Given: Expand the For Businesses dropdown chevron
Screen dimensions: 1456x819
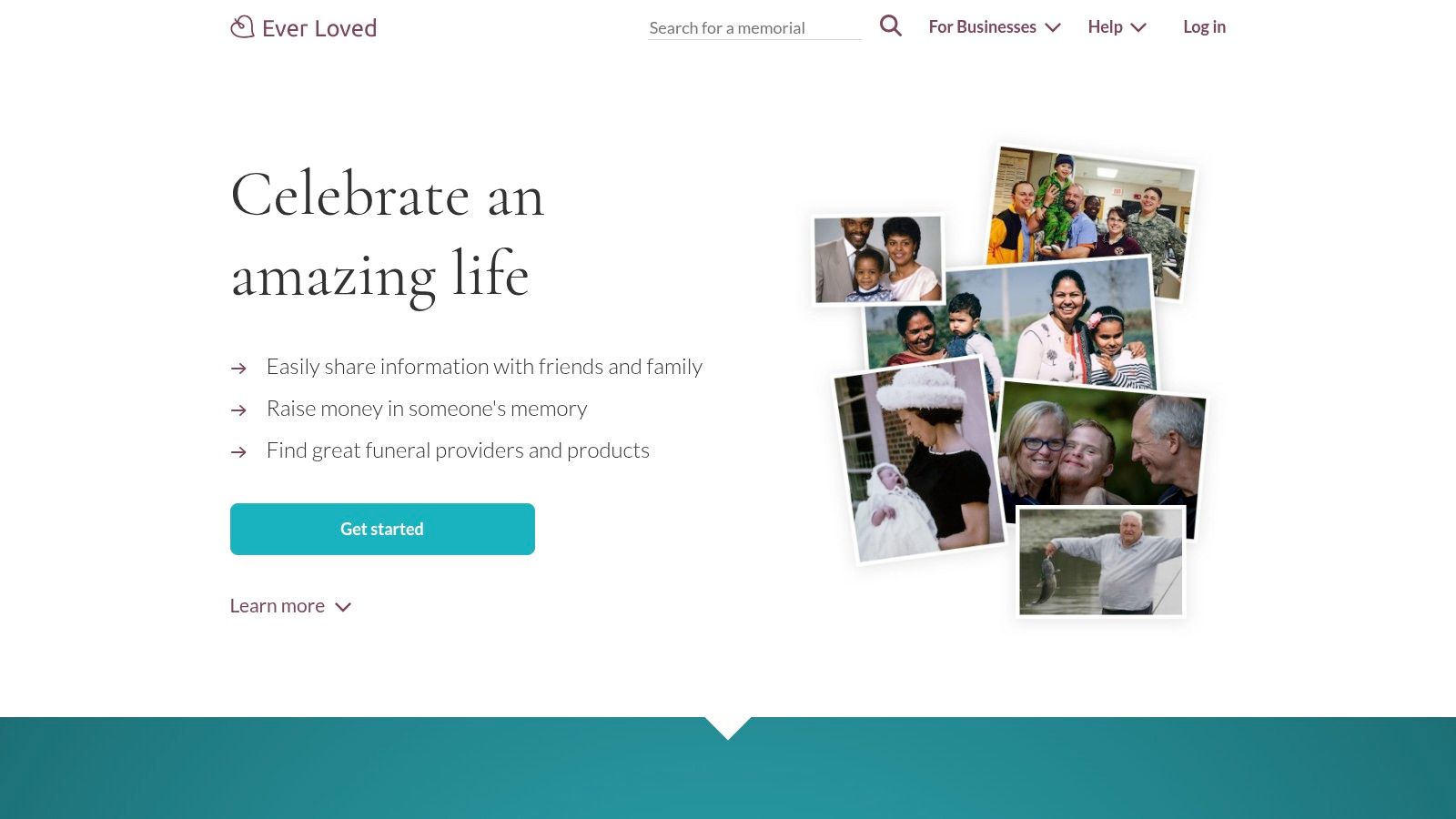Looking at the screenshot, I should point(1053,28).
